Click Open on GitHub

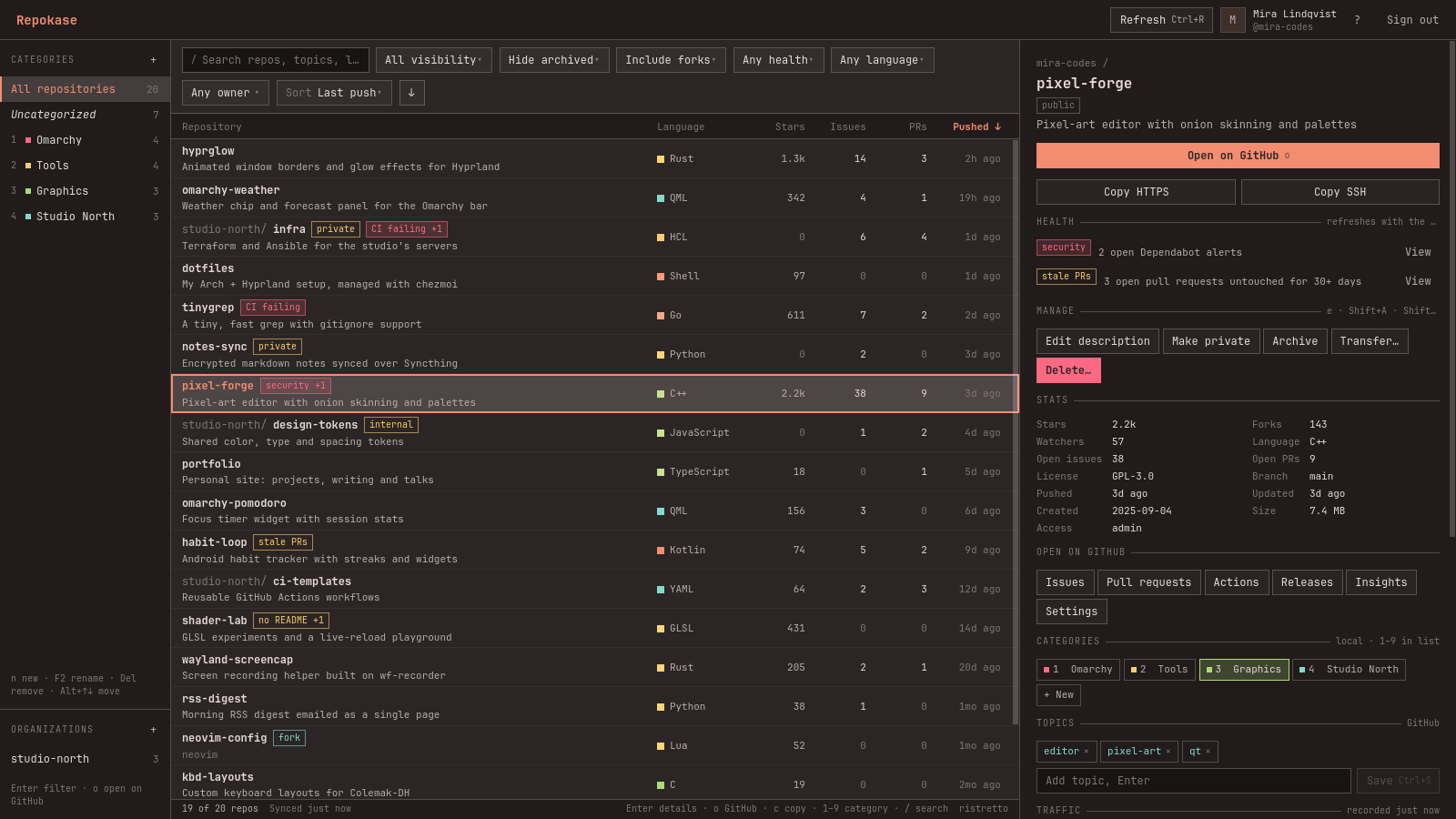click(x=1238, y=156)
